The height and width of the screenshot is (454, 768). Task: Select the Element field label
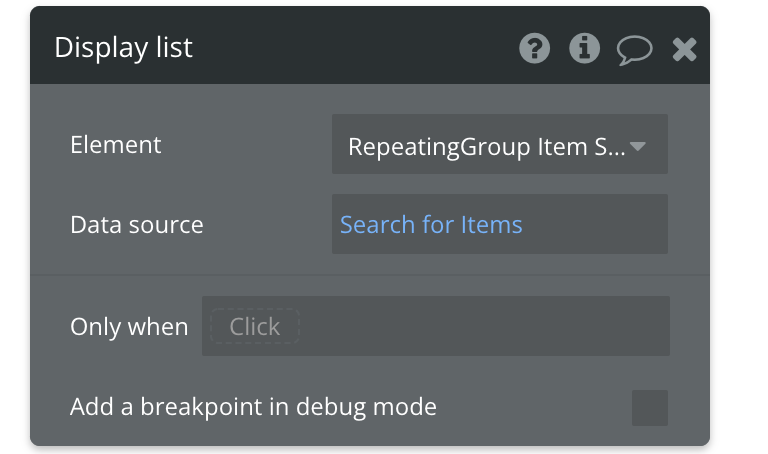click(116, 145)
